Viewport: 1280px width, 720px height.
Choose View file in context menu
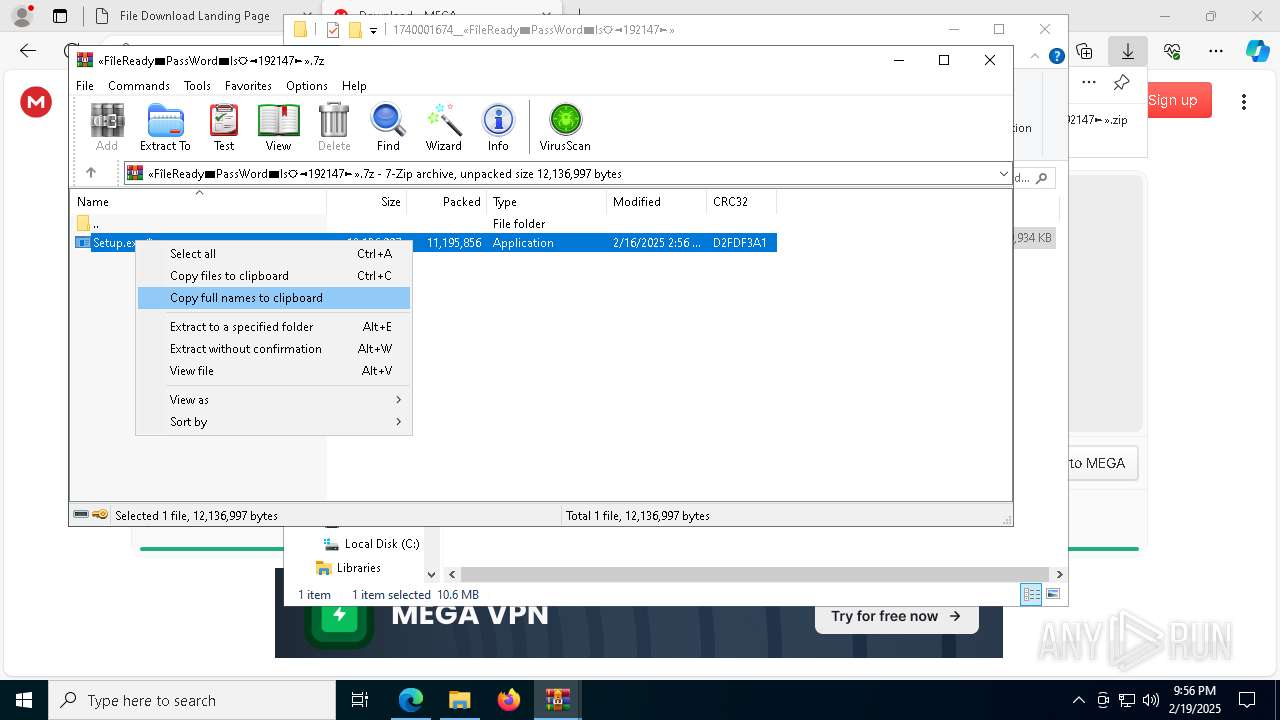pos(274,371)
